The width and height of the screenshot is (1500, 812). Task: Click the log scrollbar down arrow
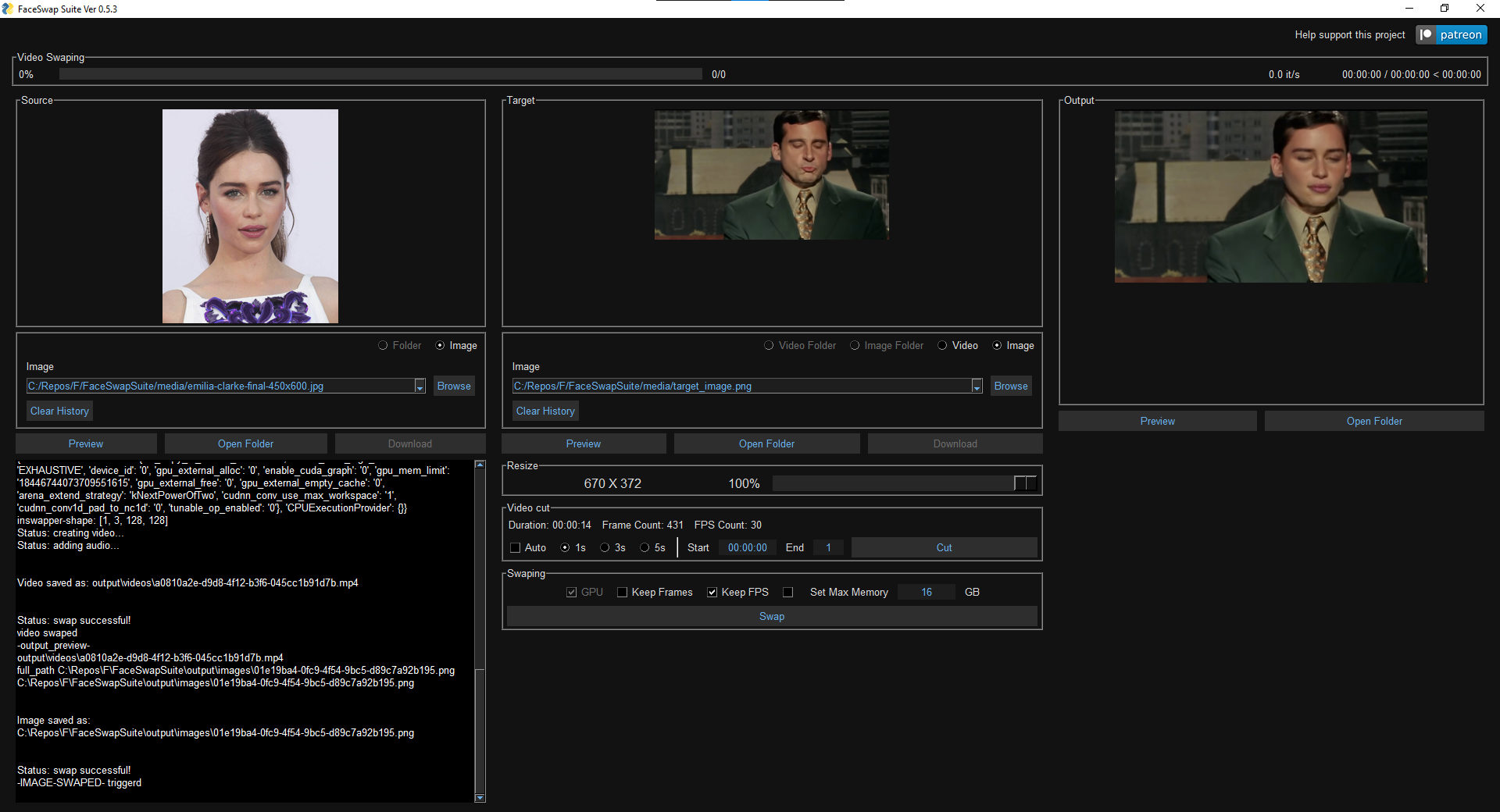click(480, 797)
